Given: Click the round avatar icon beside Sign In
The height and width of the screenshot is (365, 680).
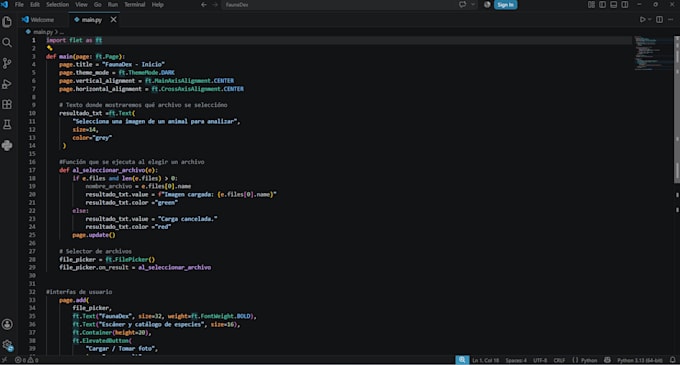Looking at the screenshot, I should [x=487, y=5].
